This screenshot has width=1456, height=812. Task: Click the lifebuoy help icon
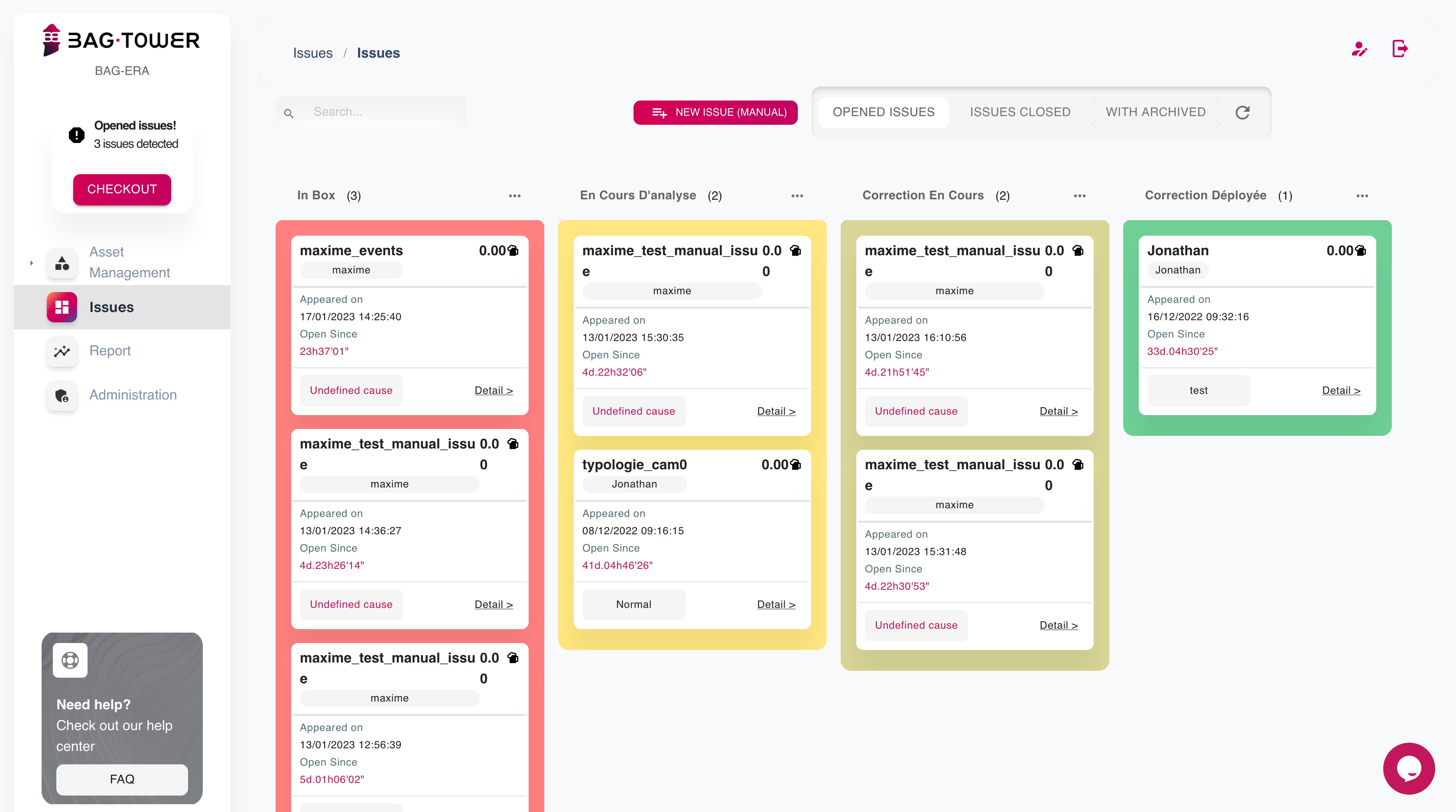click(x=70, y=659)
